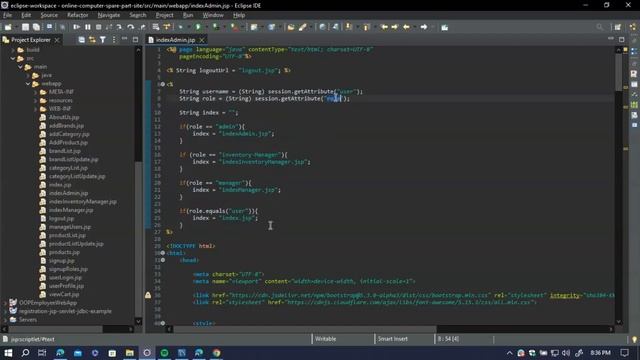Expand the WEB-INF folder
The image size is (640, 360).
click(36, 109)
